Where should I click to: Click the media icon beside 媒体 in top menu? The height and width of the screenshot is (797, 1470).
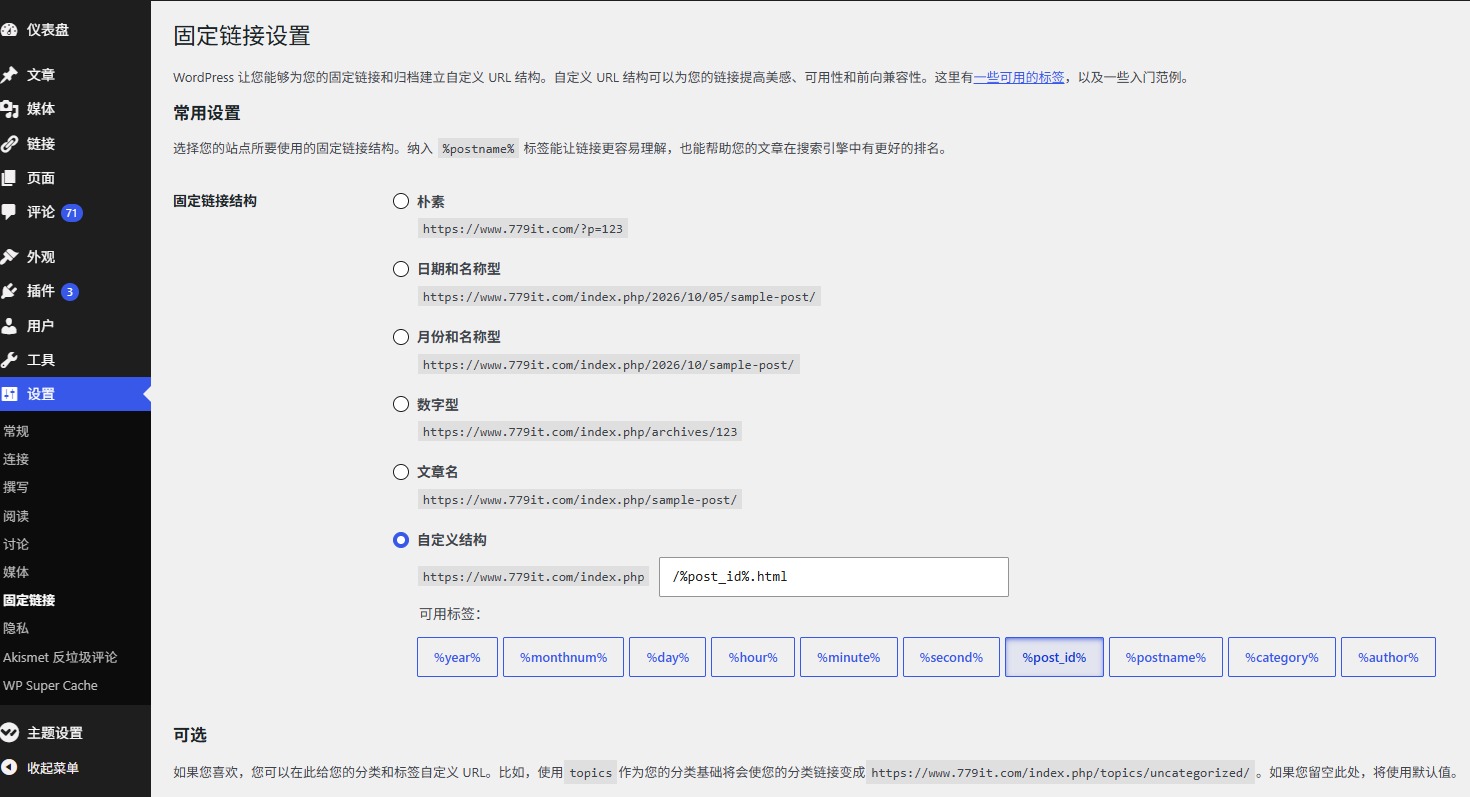coord(9,109)
